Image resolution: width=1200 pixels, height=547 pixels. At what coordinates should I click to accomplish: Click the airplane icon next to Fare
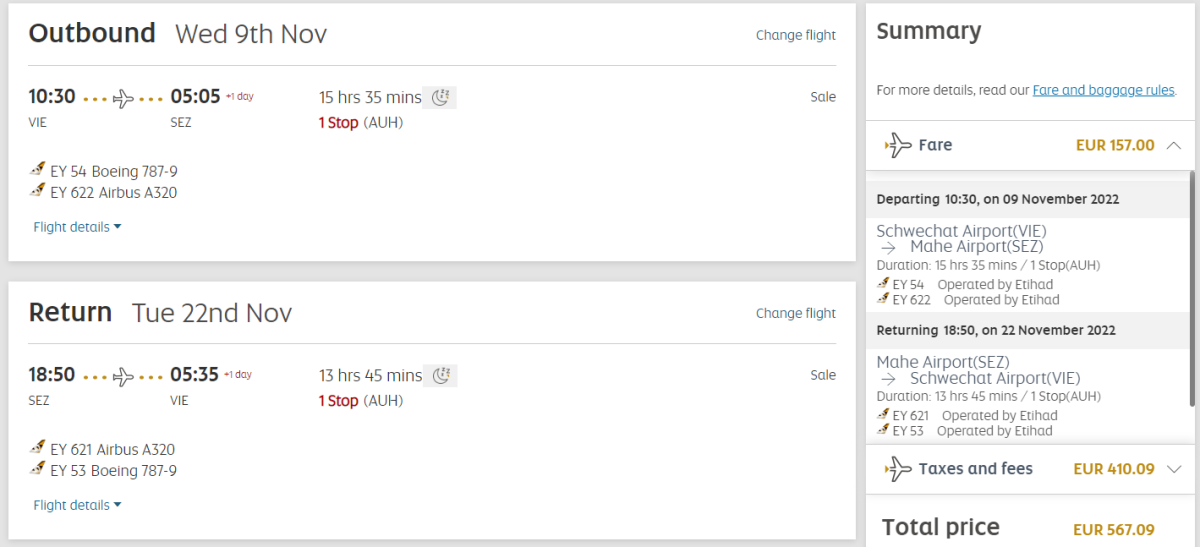tap(898, 145)
